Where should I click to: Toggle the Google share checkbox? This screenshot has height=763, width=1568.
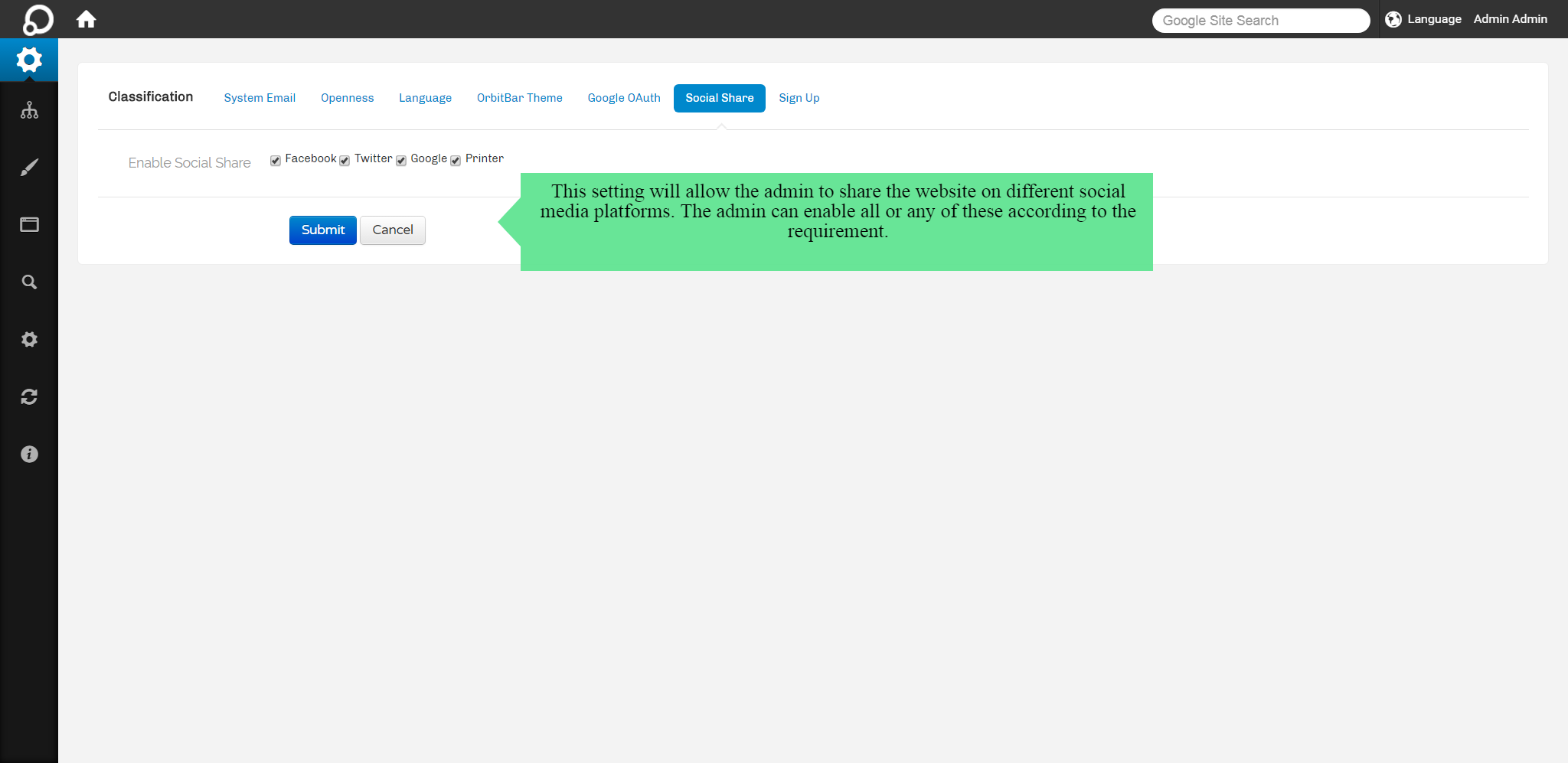(x=401, y=161)
